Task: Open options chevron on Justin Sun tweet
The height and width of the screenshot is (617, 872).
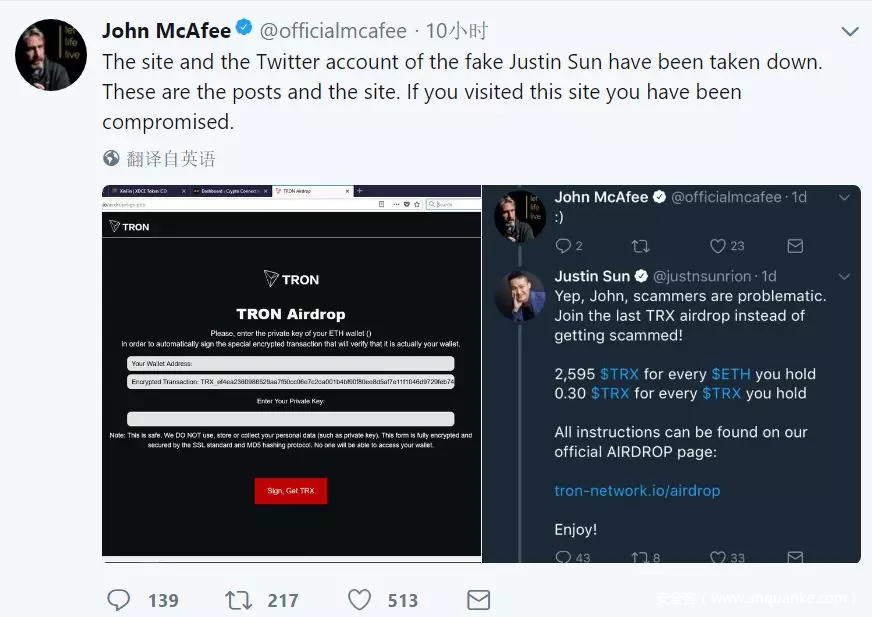Action: point(844,277)
